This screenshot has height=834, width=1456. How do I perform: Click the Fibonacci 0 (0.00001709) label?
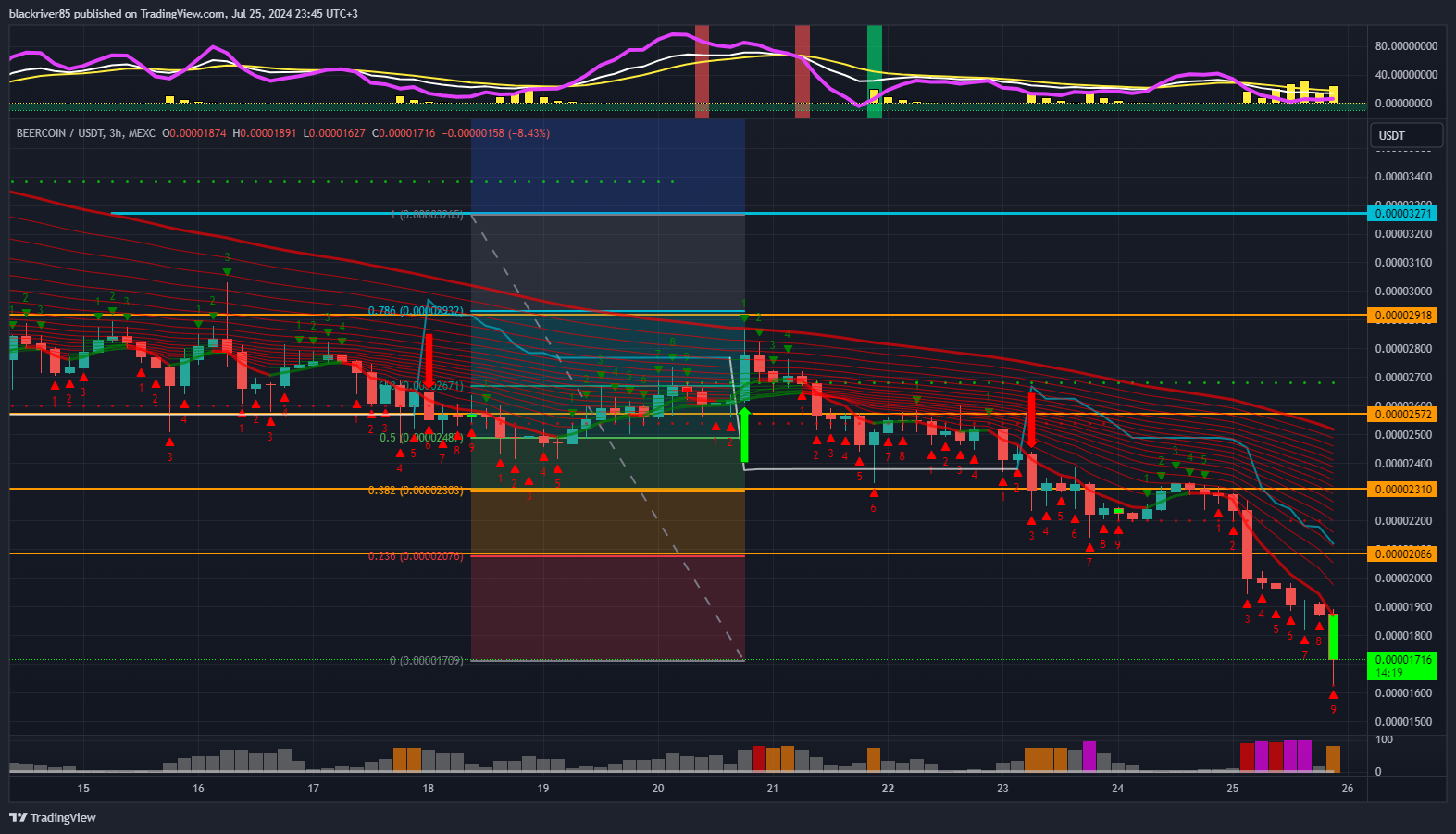(427, 661)
